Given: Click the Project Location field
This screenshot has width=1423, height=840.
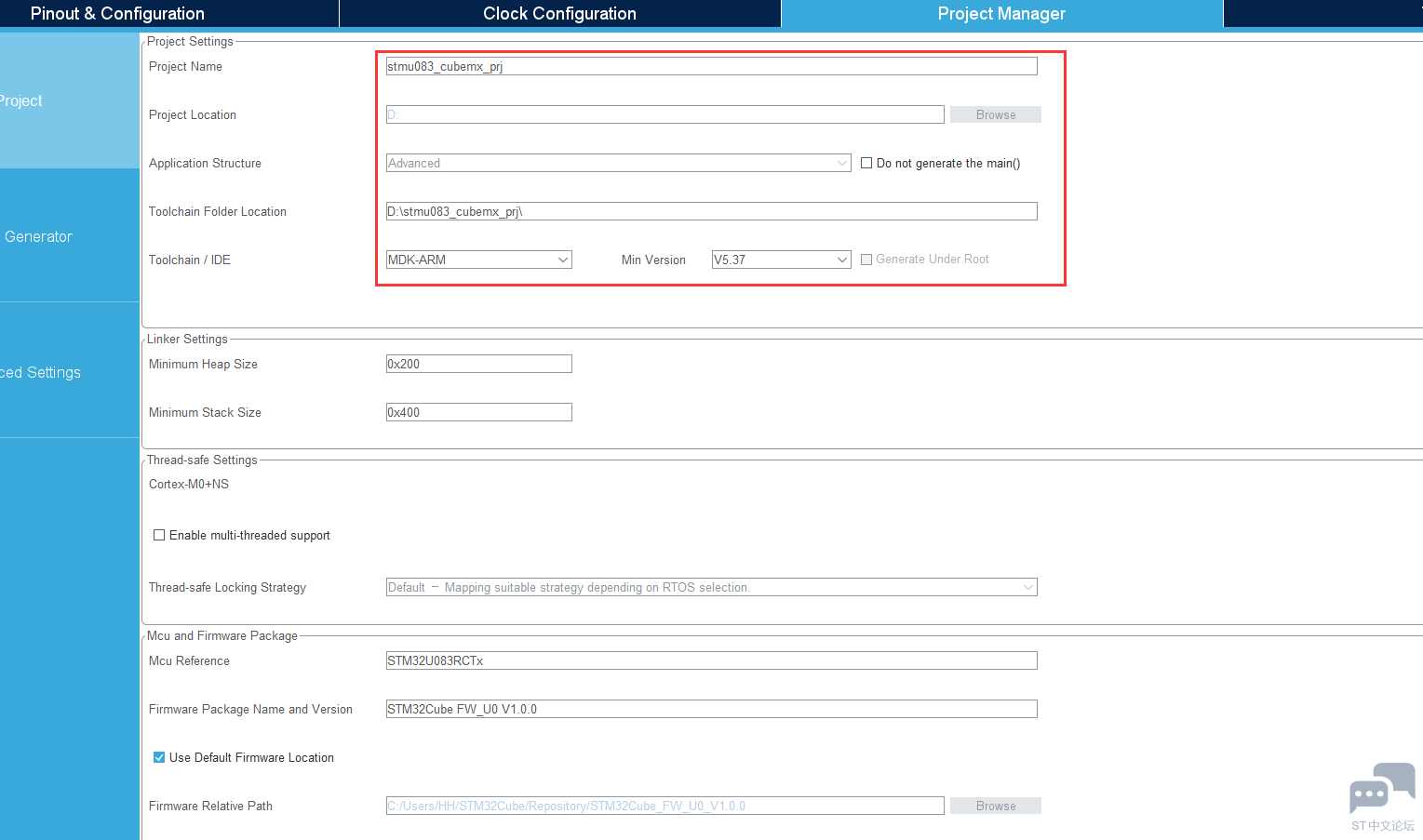Looking at the screenshot, I should (x=665, y=114).
